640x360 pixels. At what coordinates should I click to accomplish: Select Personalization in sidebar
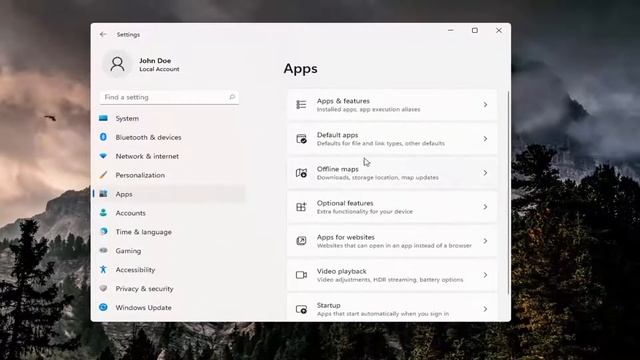[x=140, y=175]
